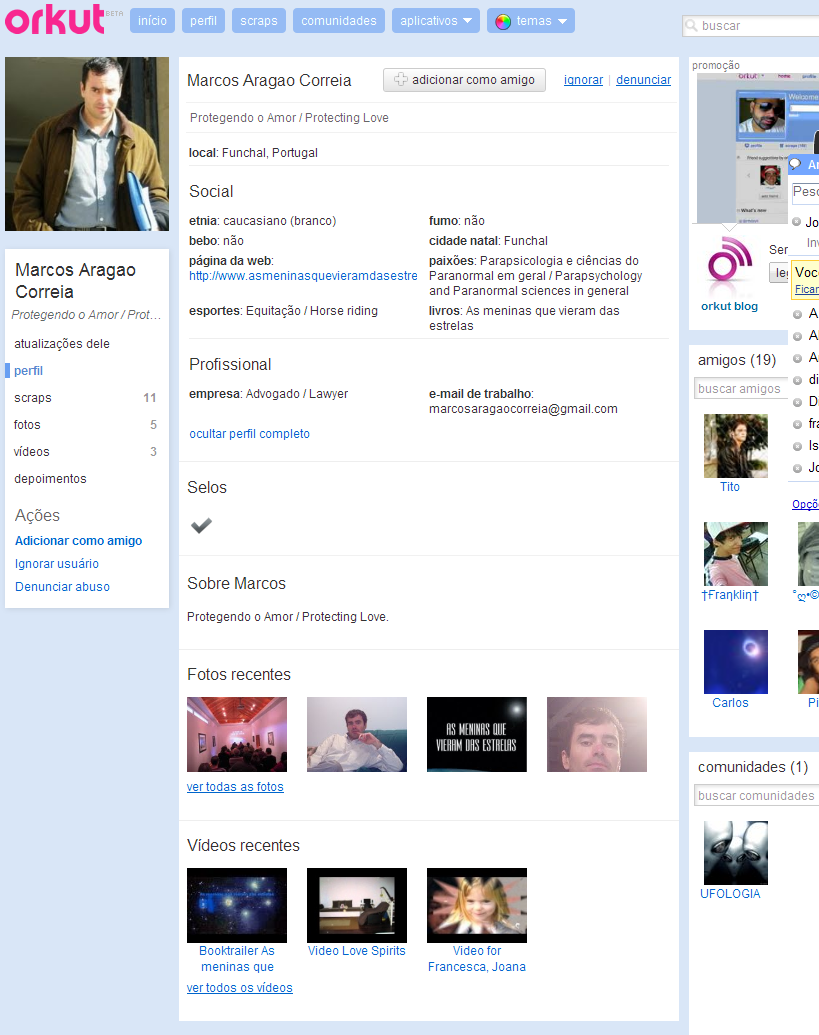Open Booktrailer video thumbnail
The width and height of the screenshot is (819, 1035).
coord(237,905)
